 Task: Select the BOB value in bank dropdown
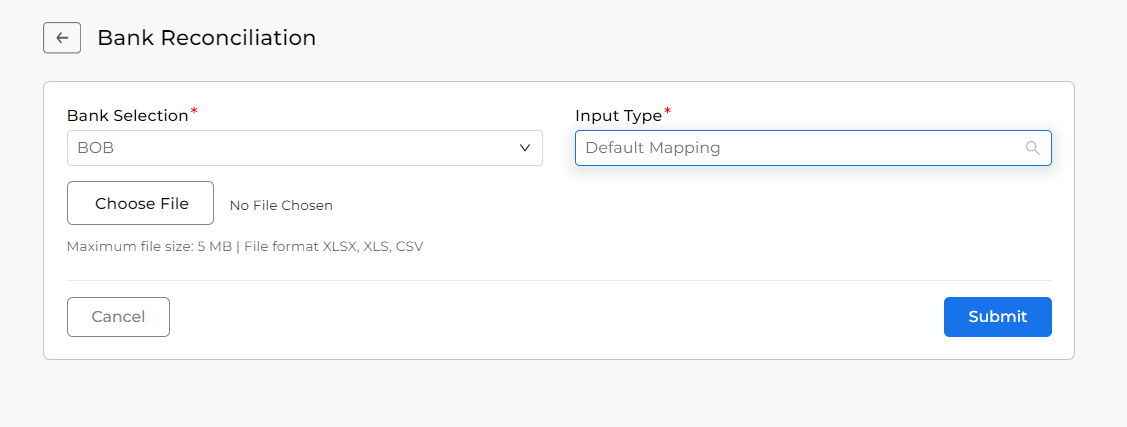tap(96, 148)
